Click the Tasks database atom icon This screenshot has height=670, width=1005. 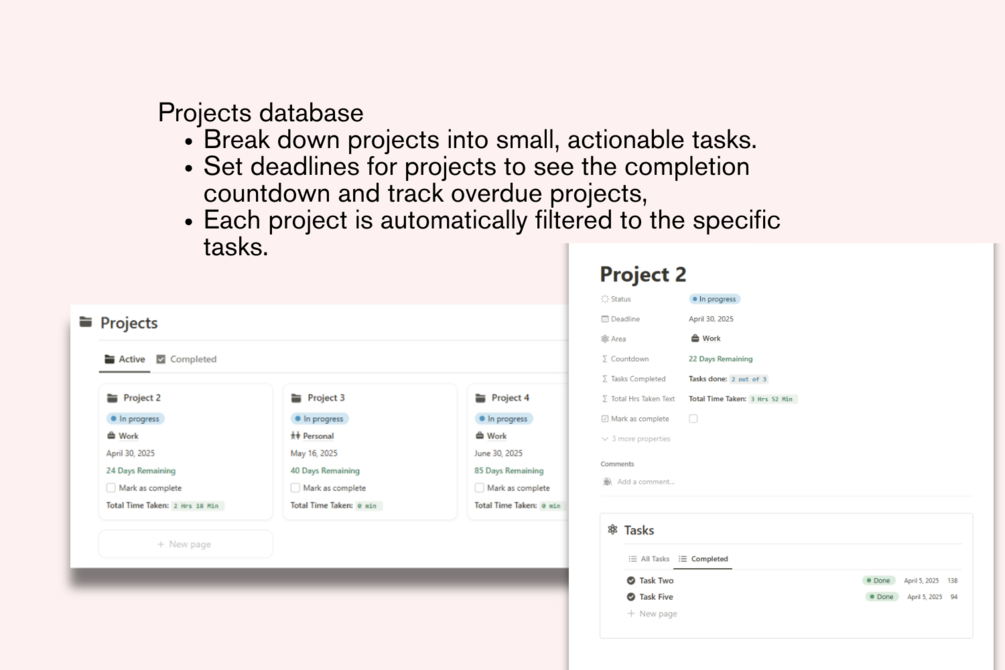click(x=613, y=530)
